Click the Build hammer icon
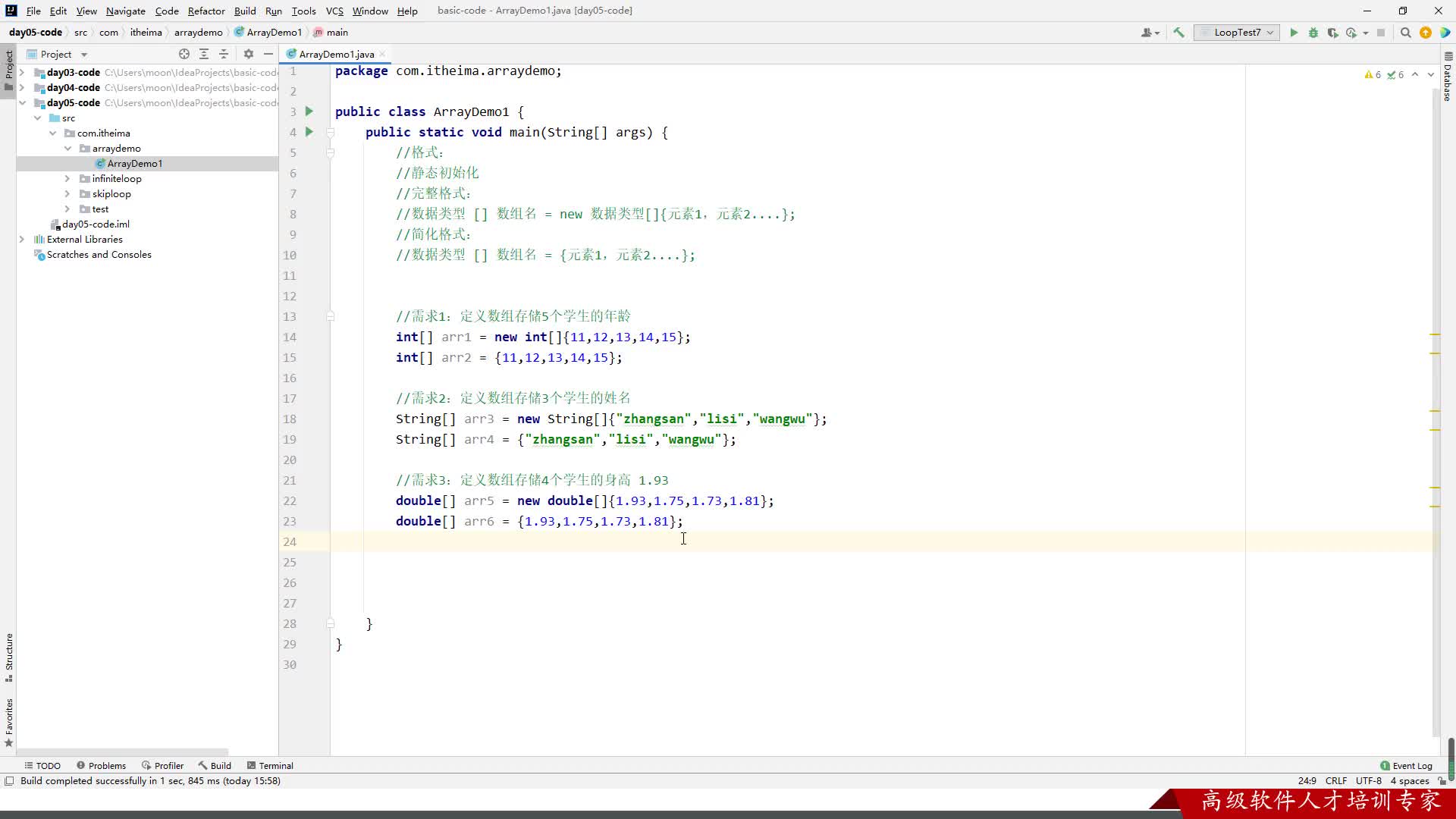The height and width of the screenshot is (819, 1456). point(1181,32)
